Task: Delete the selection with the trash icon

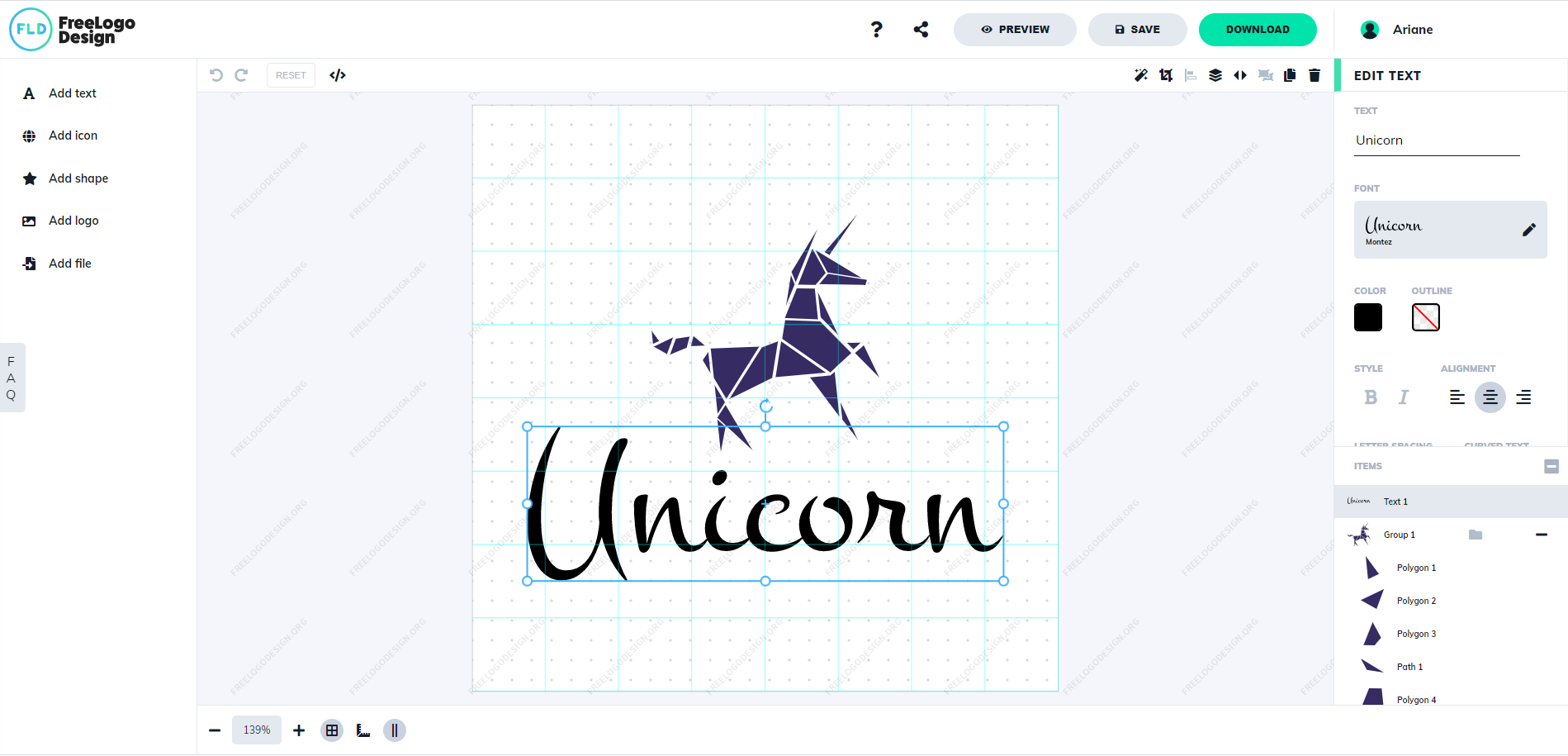Action: 1315,74
